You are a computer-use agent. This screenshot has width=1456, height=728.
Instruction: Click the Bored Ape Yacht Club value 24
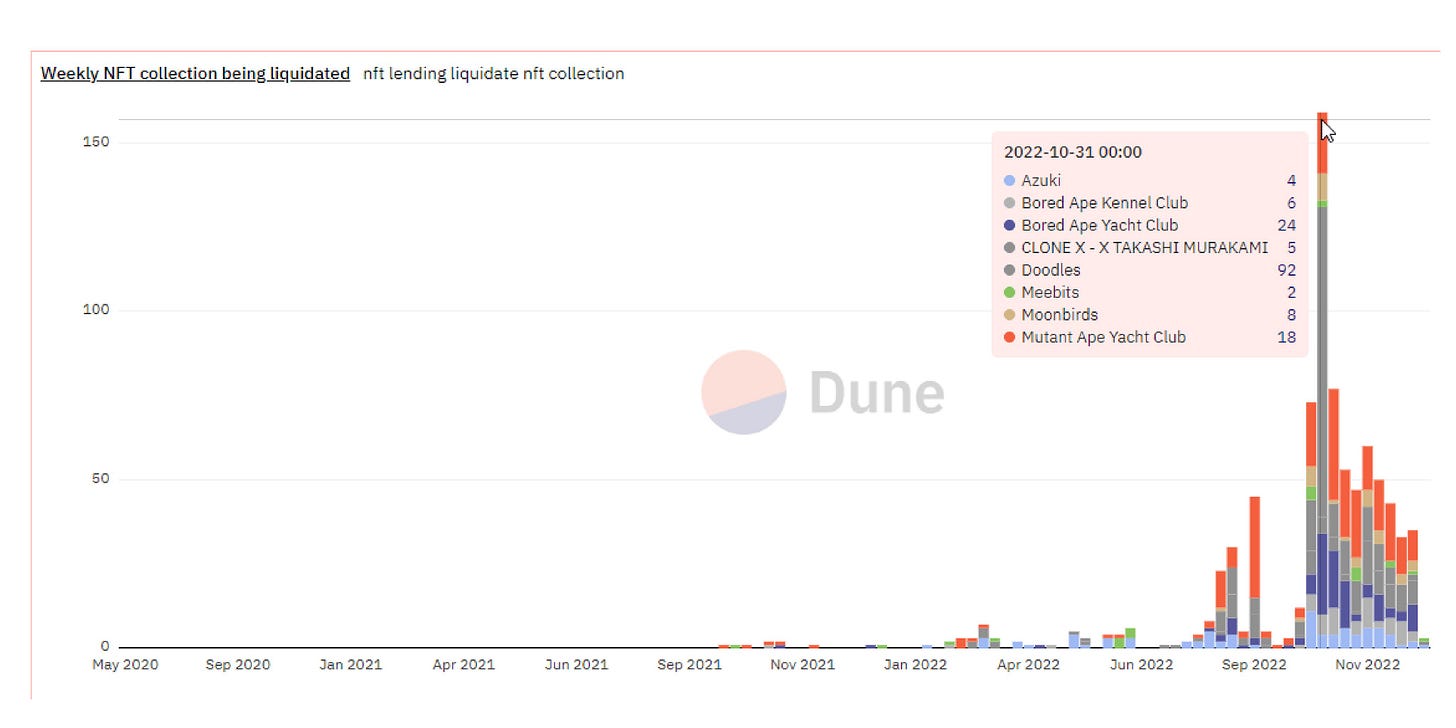(1286, 226)
